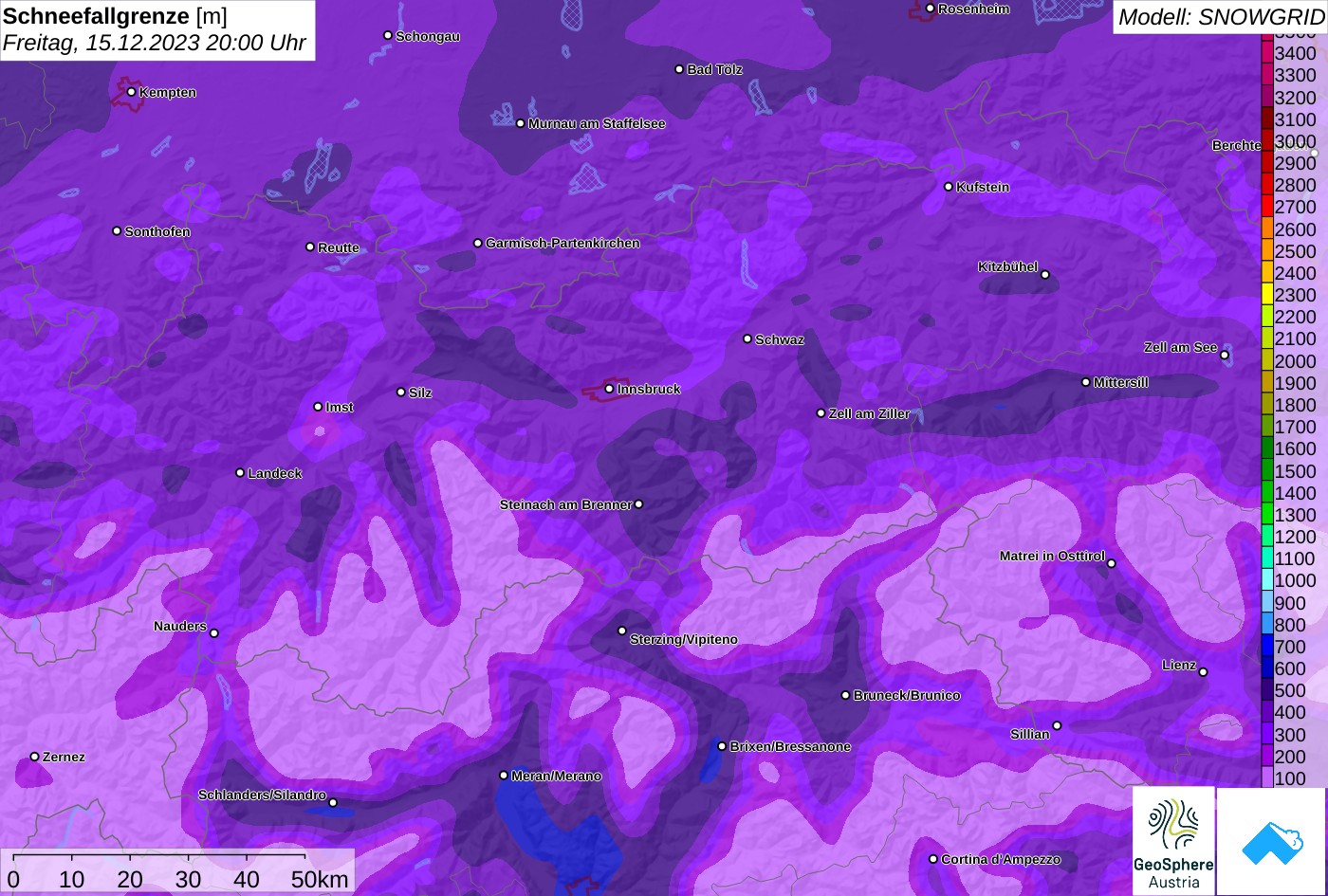This screenshot has width=1328, height=896.
Task: Click the orange legend swatch for 2500 m
Action: coord(1266,251)
